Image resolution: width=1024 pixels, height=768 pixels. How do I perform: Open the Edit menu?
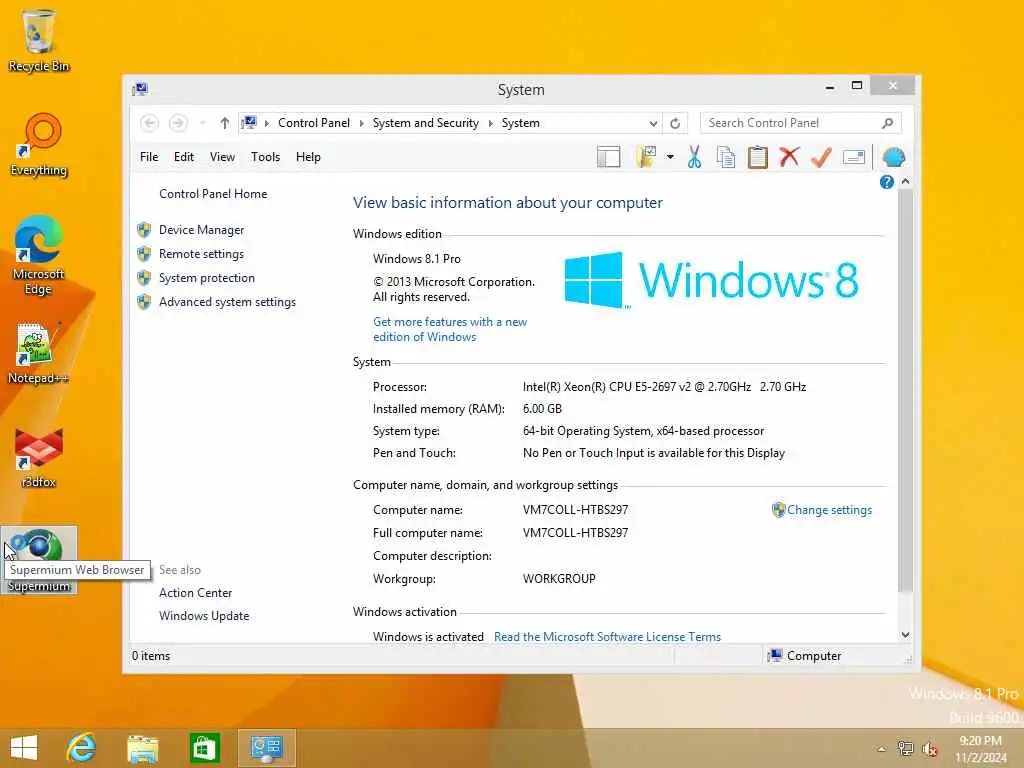pyautogui.click(x=184, y=157)
